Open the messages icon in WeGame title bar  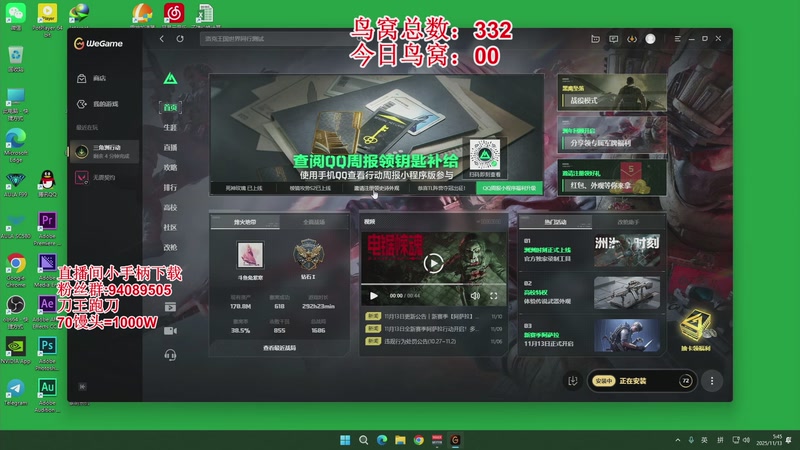click(x=614, y=39)
